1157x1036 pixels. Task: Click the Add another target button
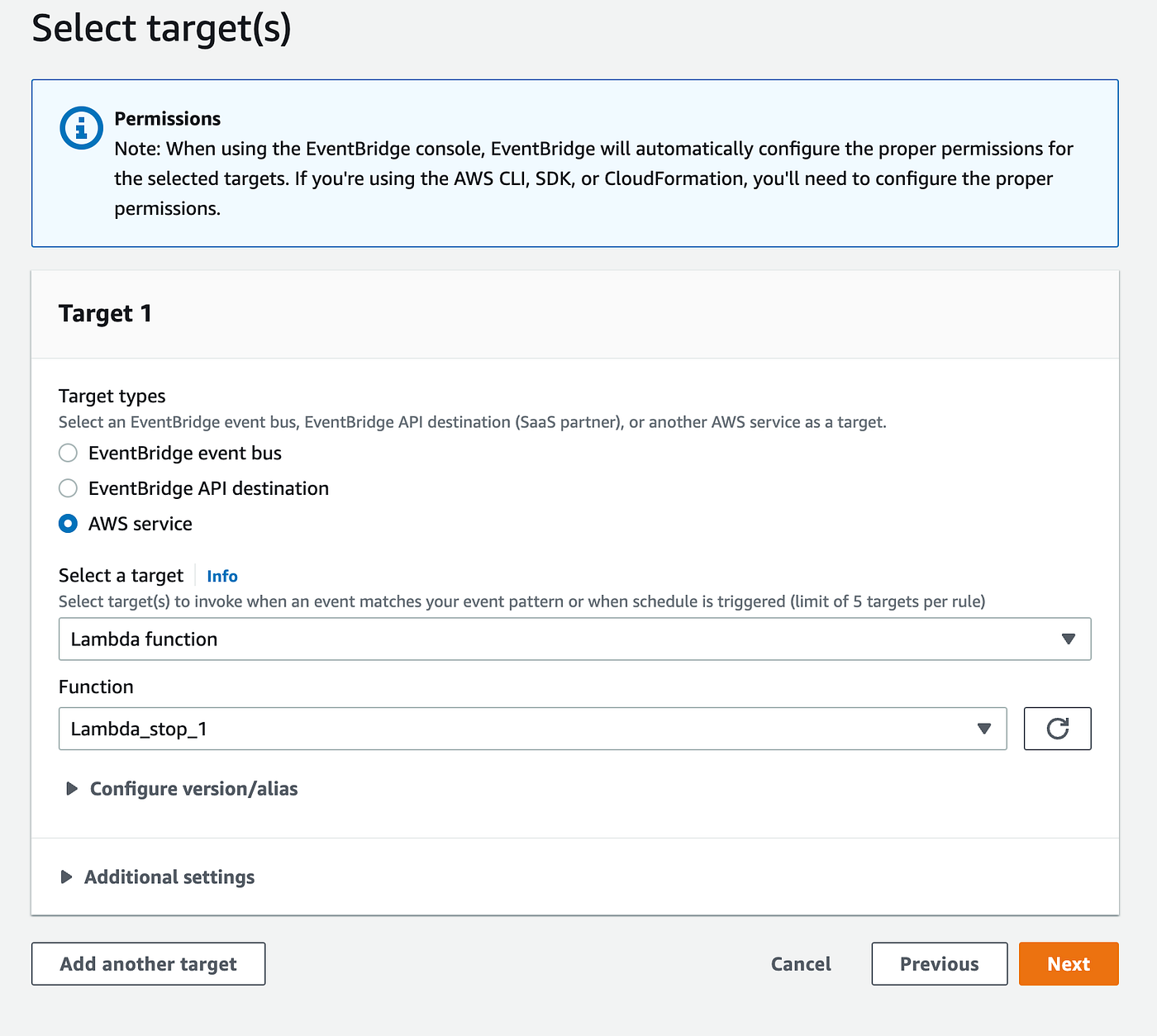[x=149, y=964]
